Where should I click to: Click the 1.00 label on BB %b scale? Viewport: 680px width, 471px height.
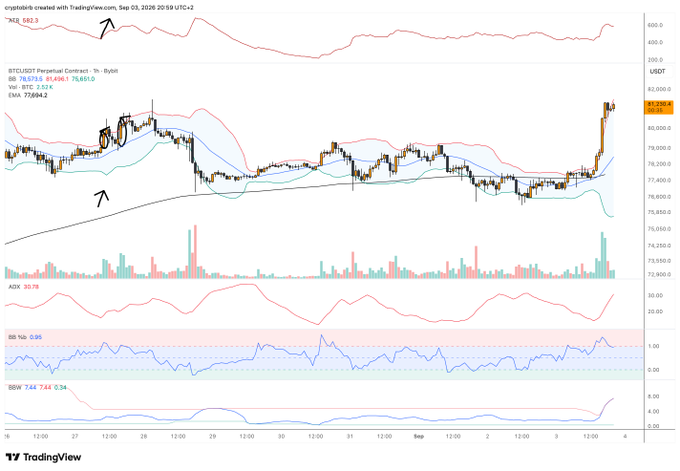(x=654, y=346)
